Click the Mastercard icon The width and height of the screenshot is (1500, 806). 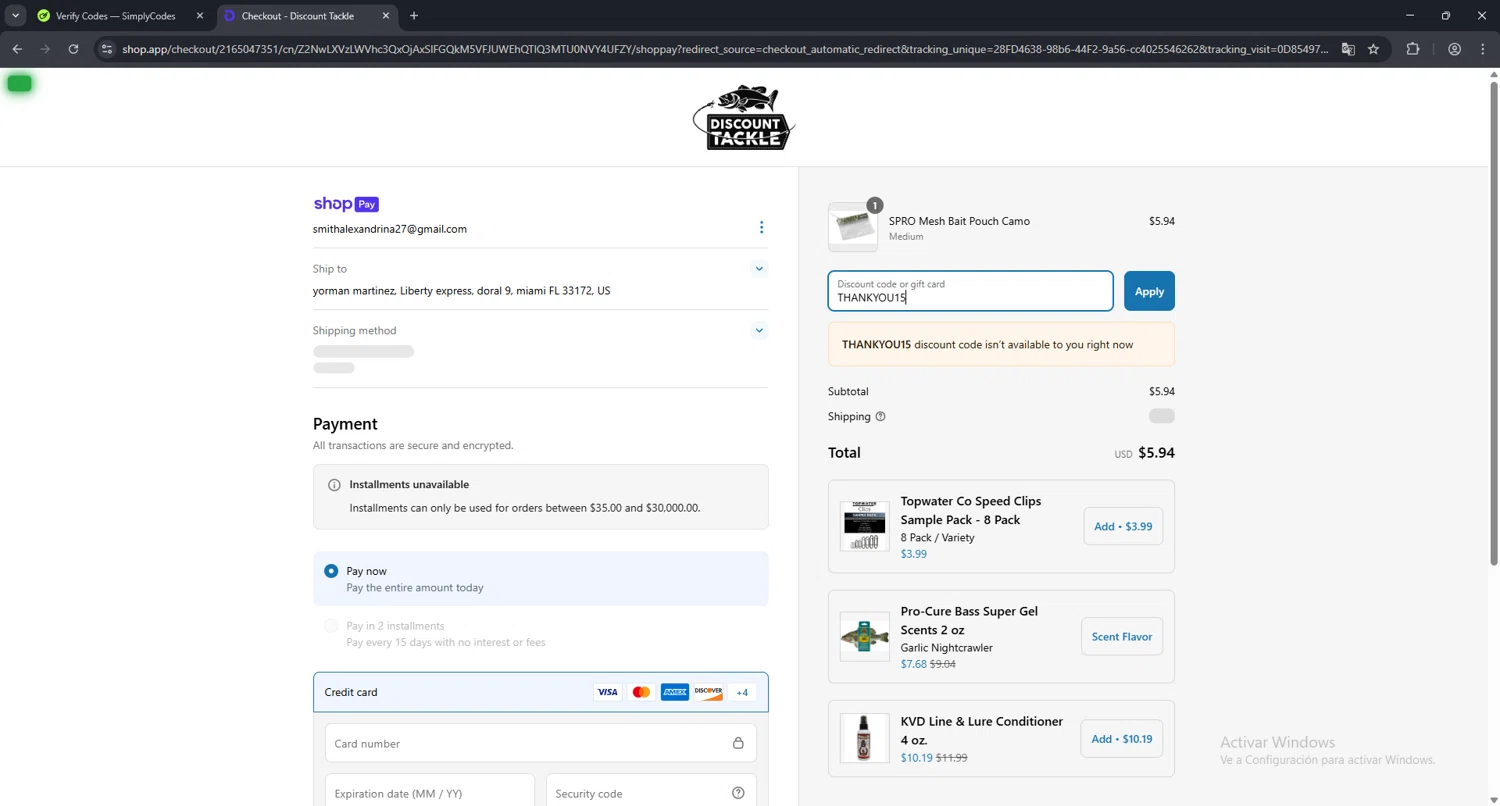pyautogui.click(x=641, y=692)
